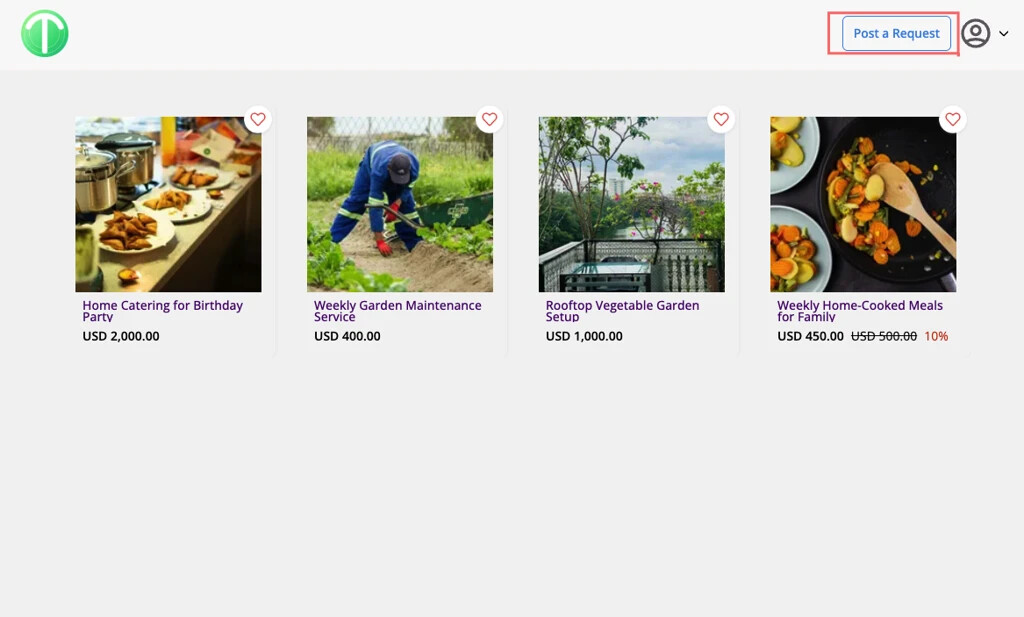Open the user profile avatar icon

pos(975,33)
